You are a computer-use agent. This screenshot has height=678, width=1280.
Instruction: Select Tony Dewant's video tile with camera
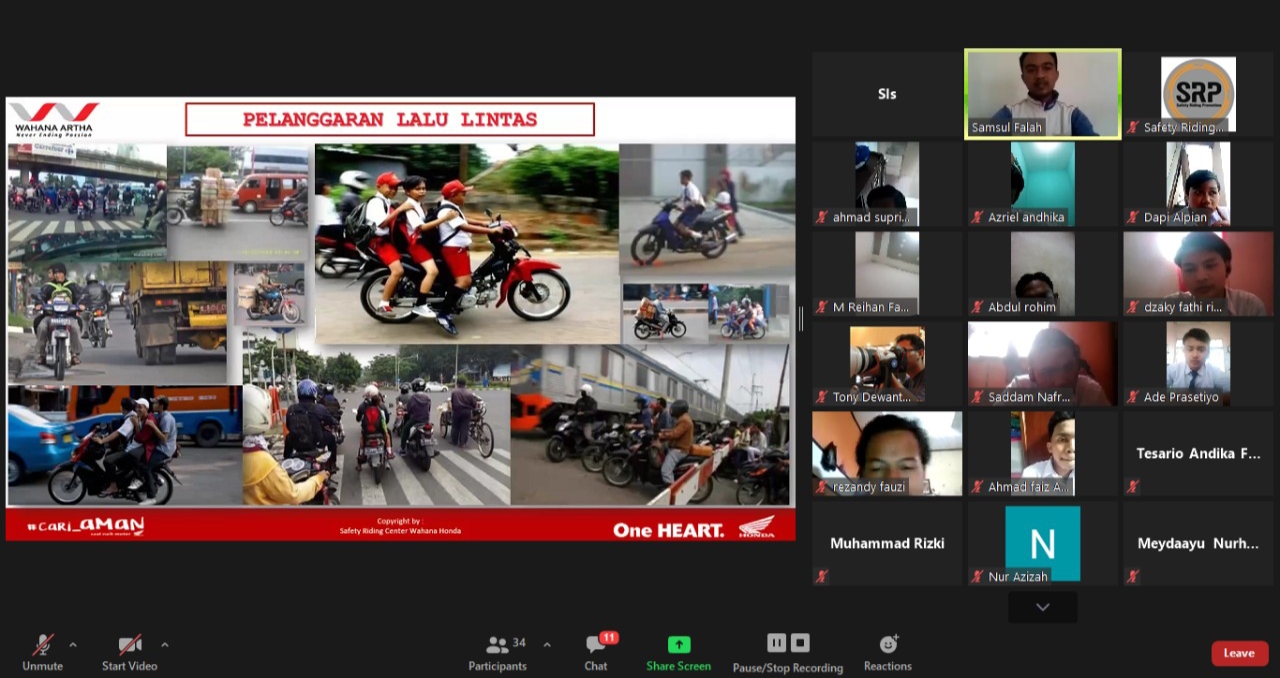887,363
